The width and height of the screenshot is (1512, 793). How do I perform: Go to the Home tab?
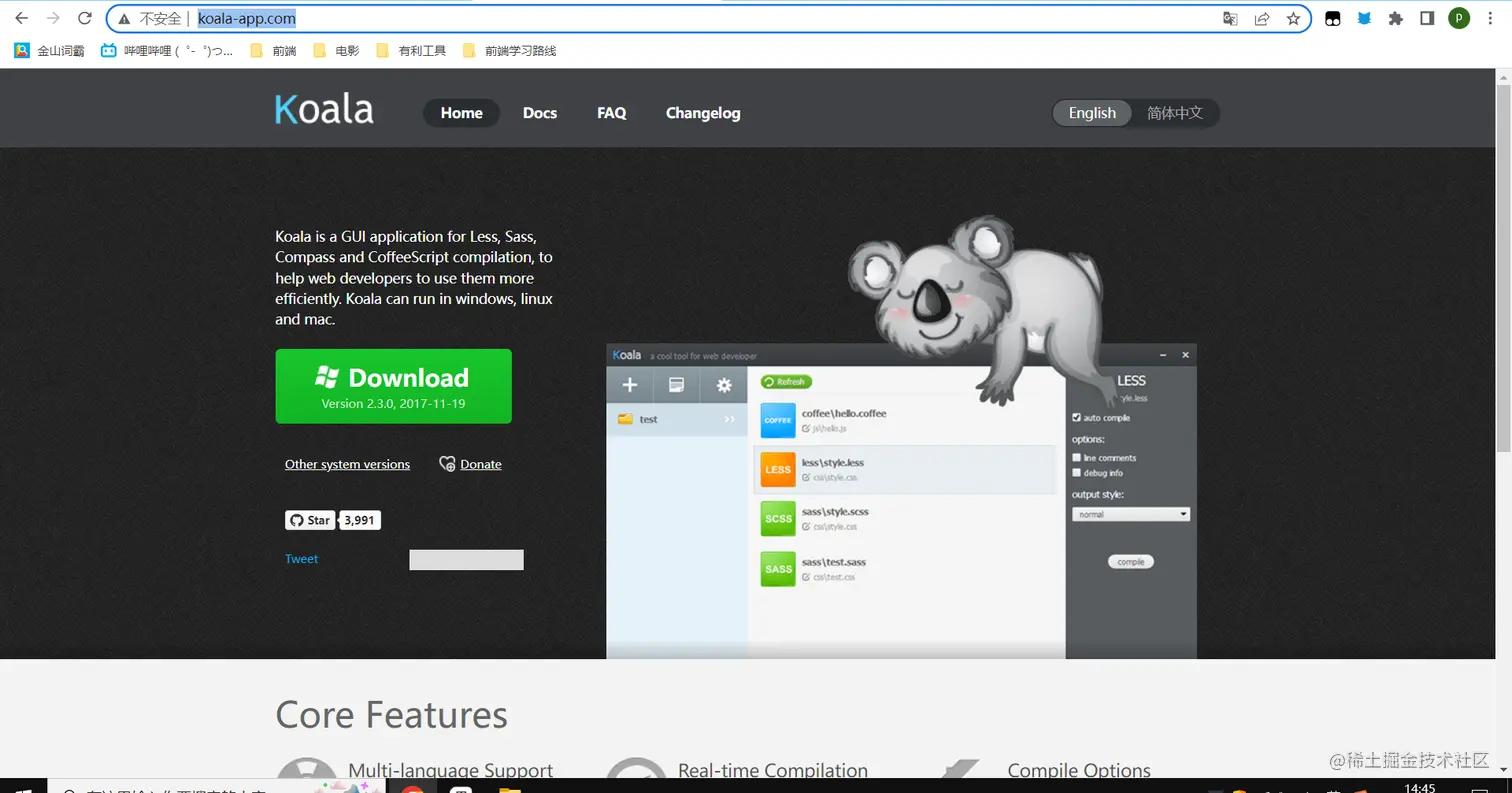click(x=462, y=113)
